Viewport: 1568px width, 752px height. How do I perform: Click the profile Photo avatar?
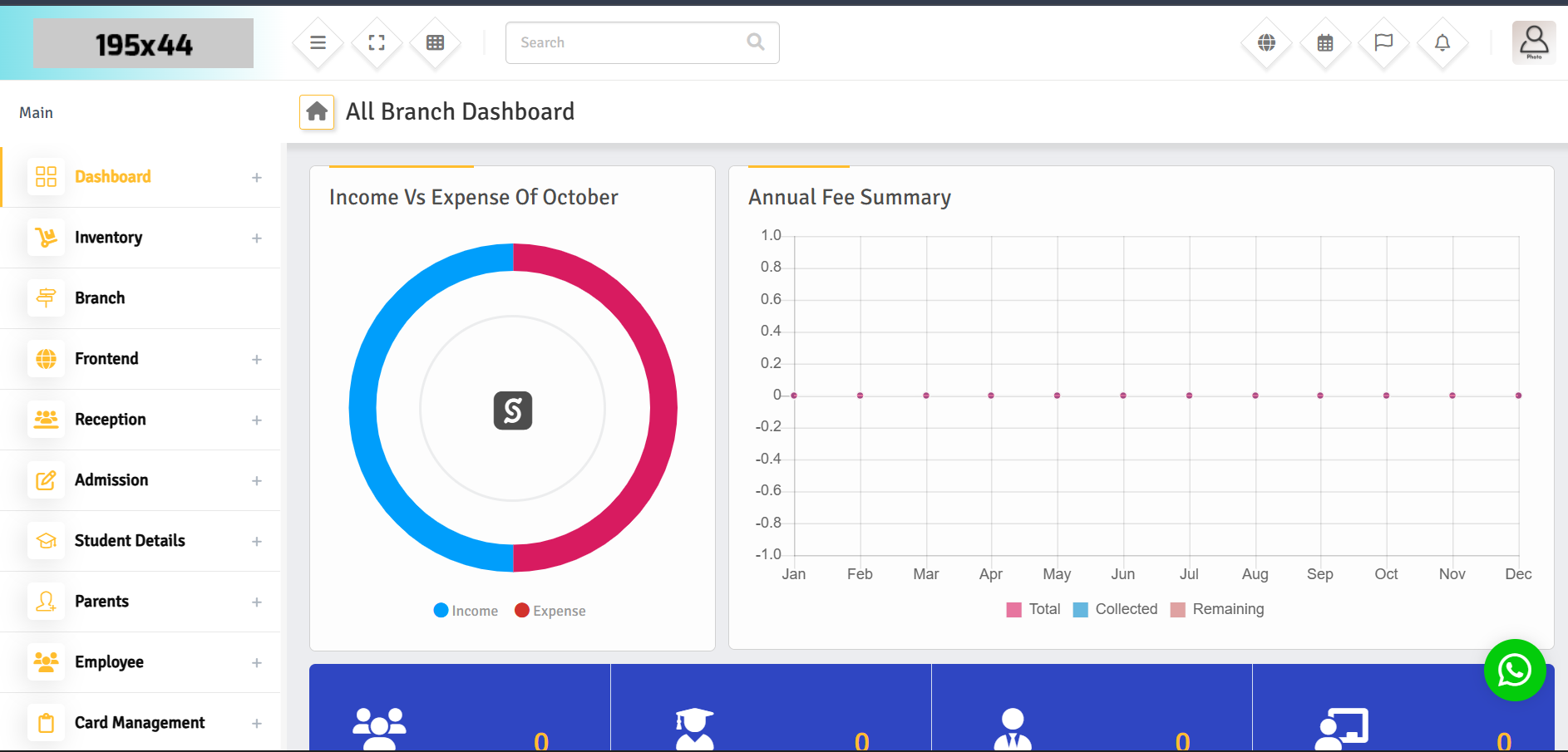pyautogui.click(x=1533, y=42)
